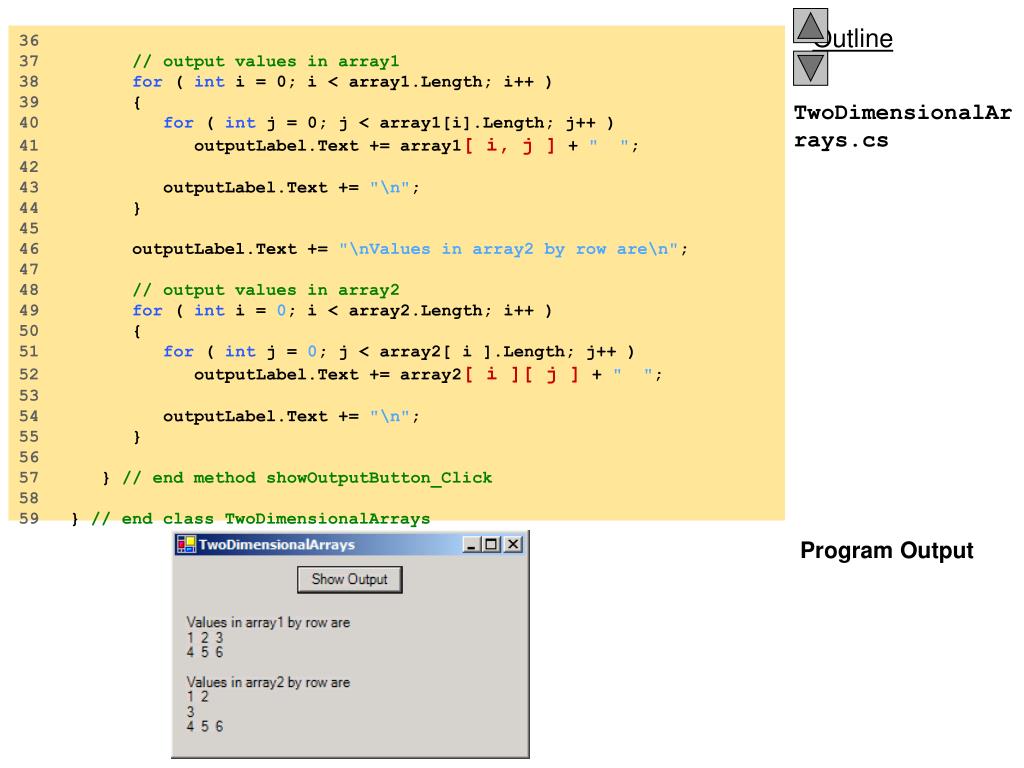1024x768 pixels.
Task: Close the TwoDimensionalArrays window
Action: [x=513, y=544]
